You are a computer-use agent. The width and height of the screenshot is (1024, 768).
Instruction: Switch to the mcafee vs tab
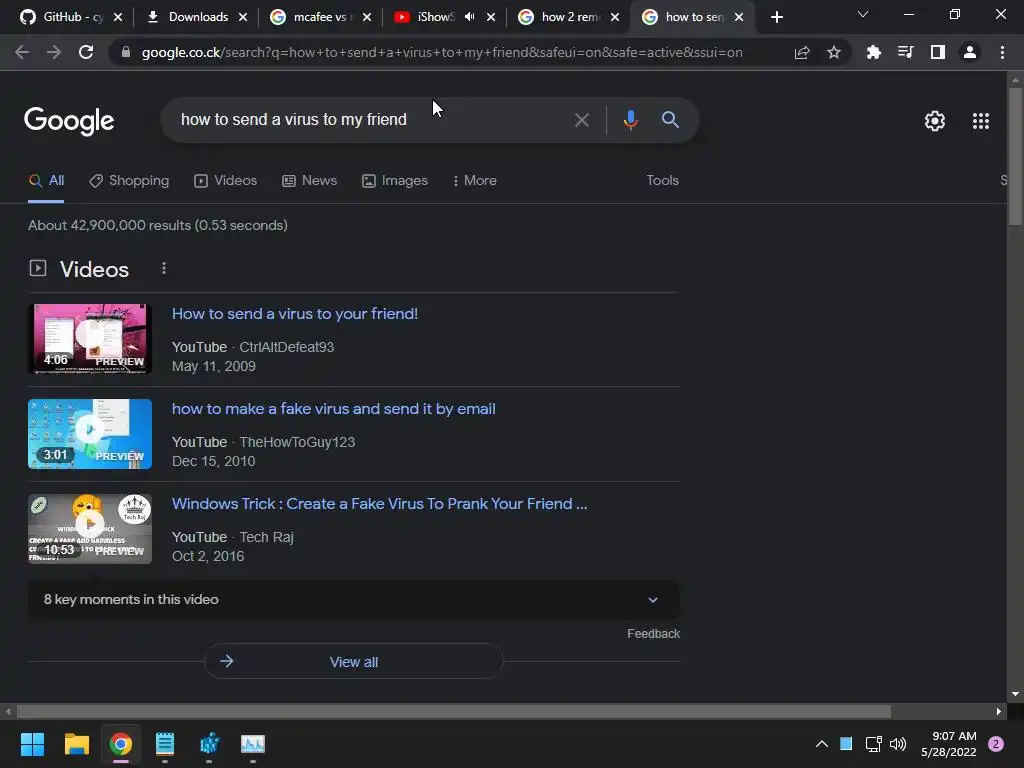click(x=313, y=17)
